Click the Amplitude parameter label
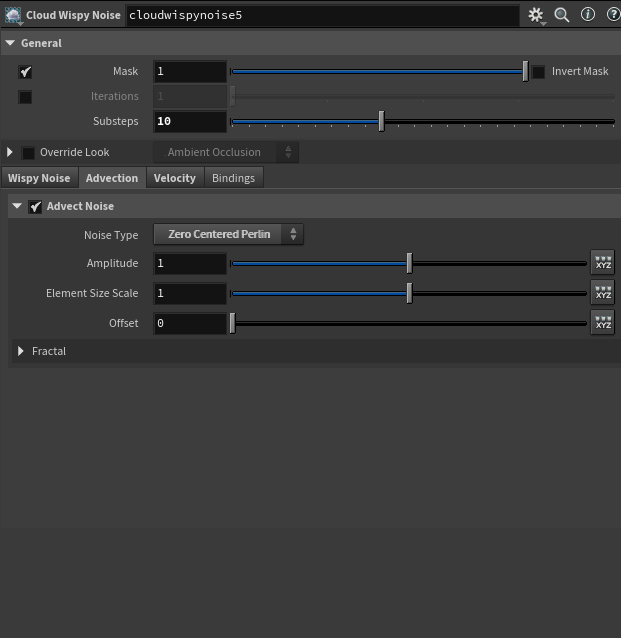 [112, 263]
